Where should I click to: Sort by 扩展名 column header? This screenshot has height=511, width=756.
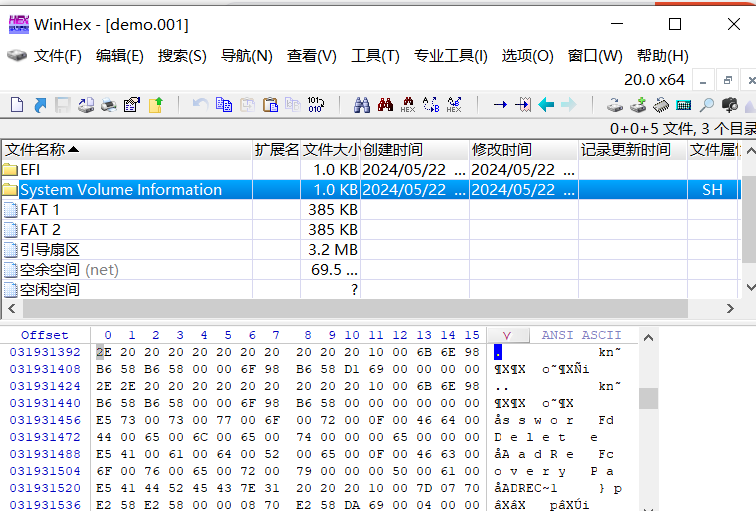coord(277,150)
